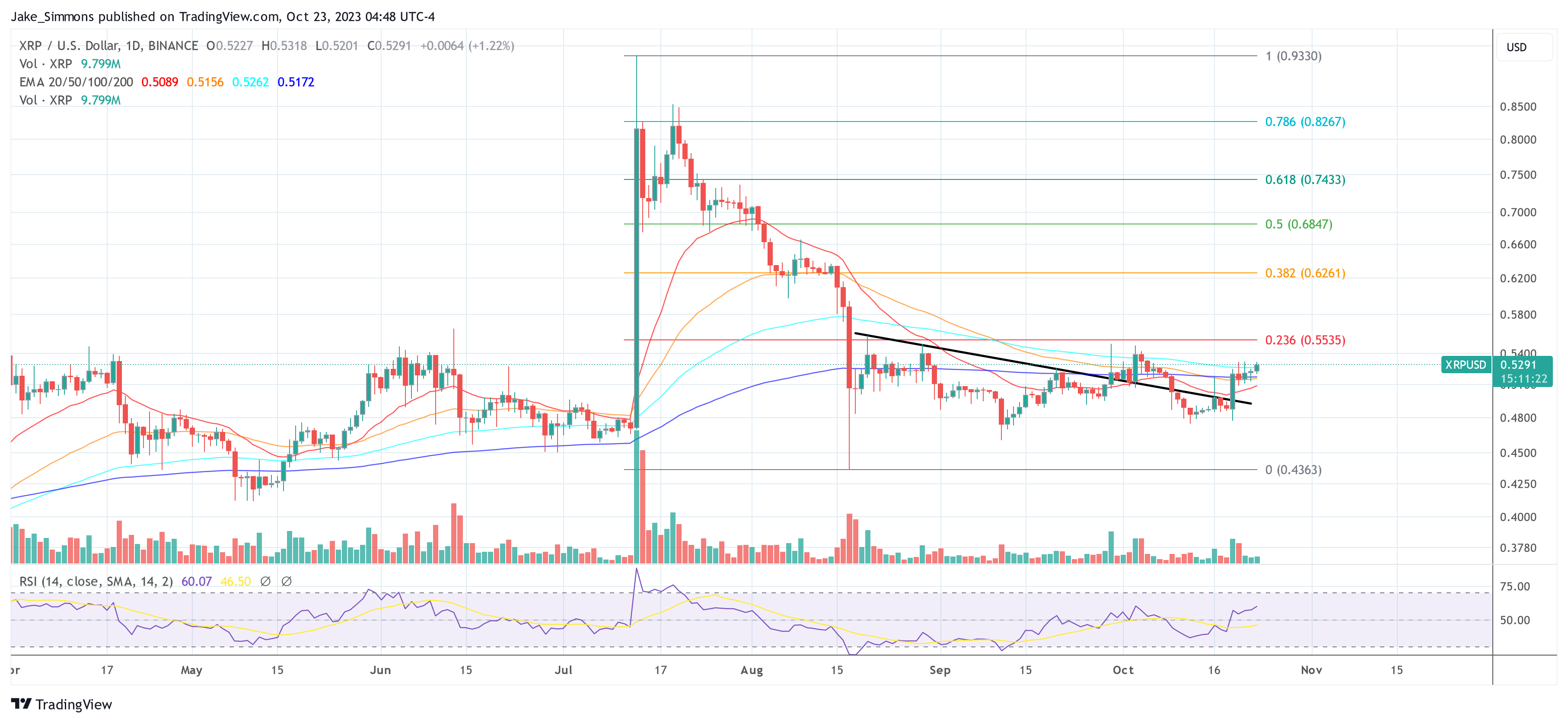Click the May label on time axis

191,670
